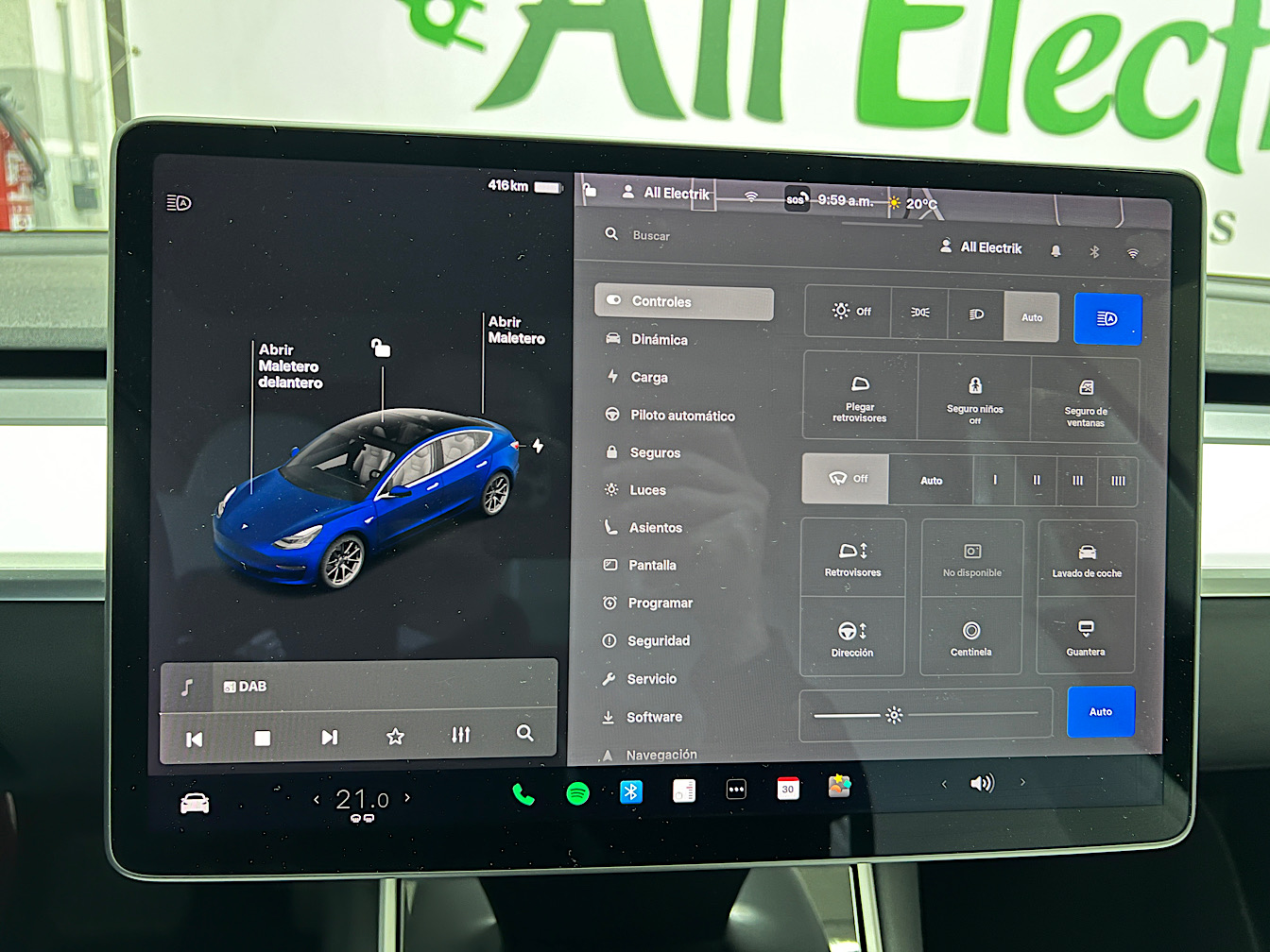1270x952 pixels.
Task: Skip to previous DAB station
Action: point(195,739)
